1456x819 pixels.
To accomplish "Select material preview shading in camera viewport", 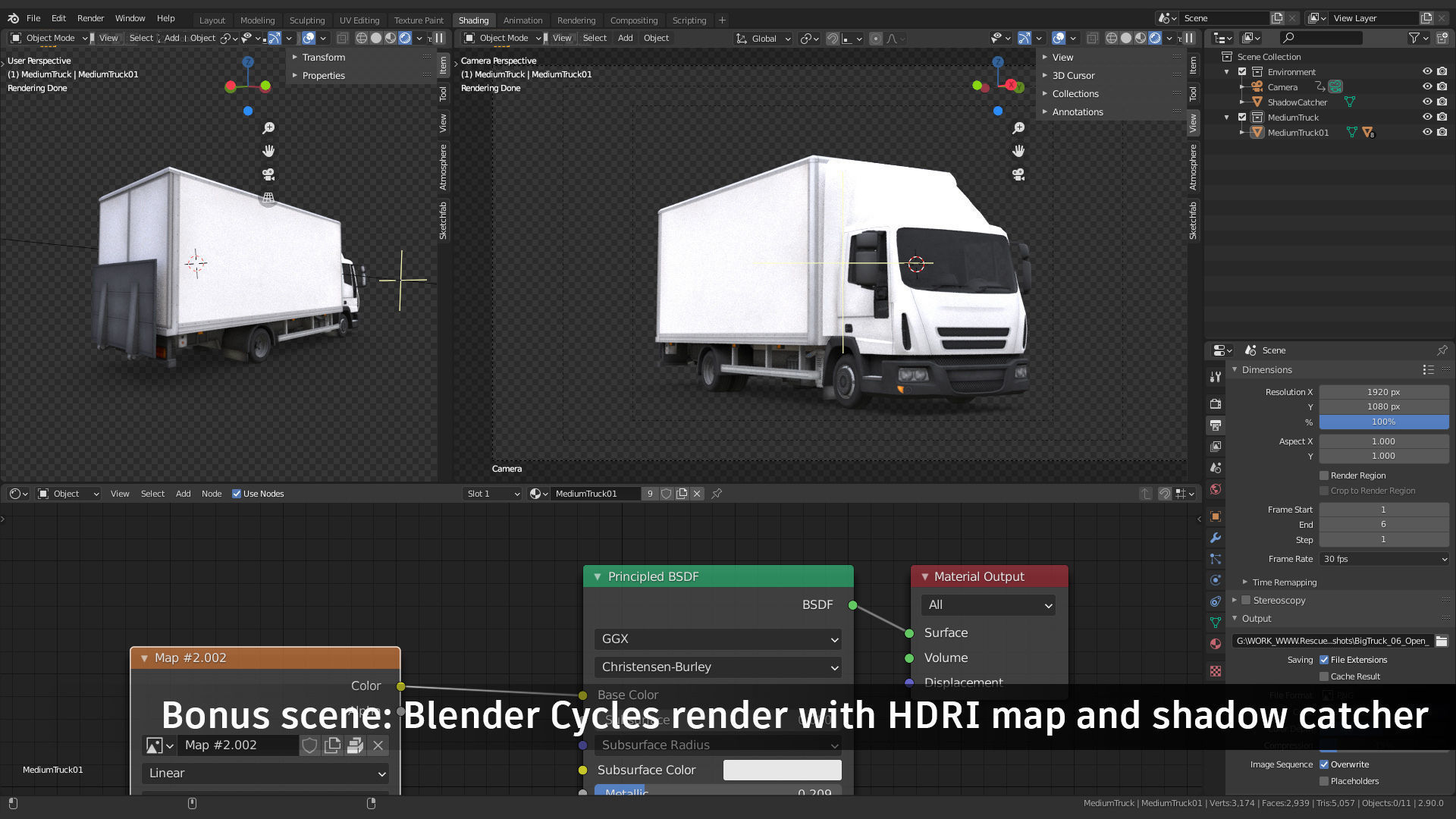I will pos(1141,38).
